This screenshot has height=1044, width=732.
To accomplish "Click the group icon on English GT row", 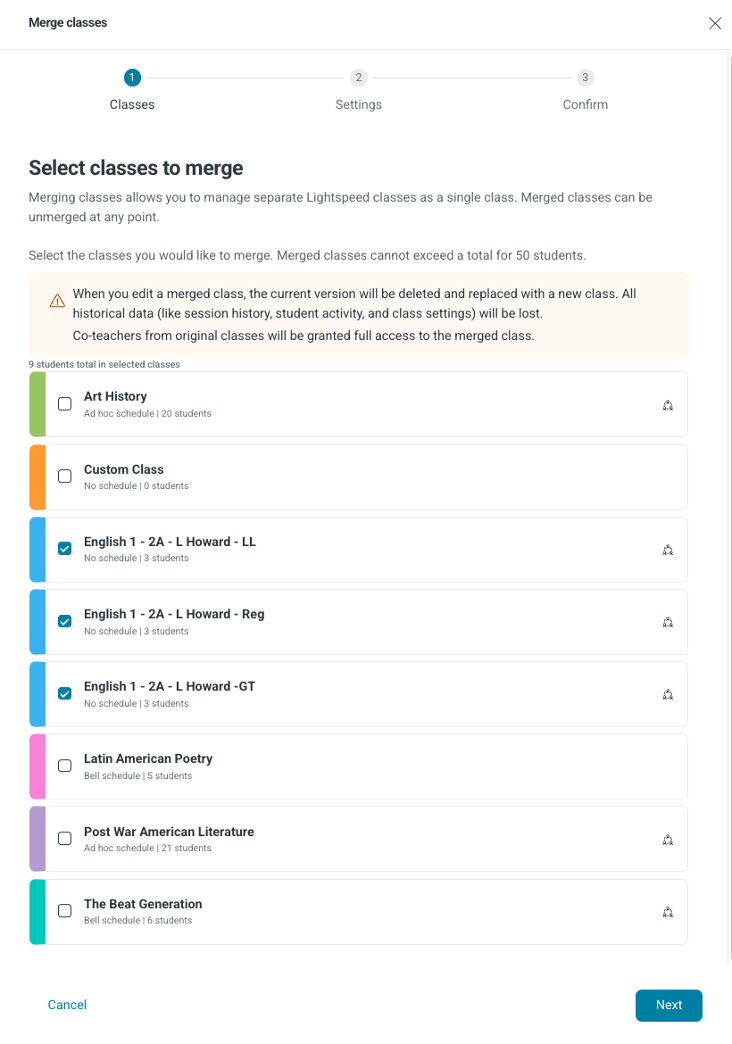I will click(667, 695).
